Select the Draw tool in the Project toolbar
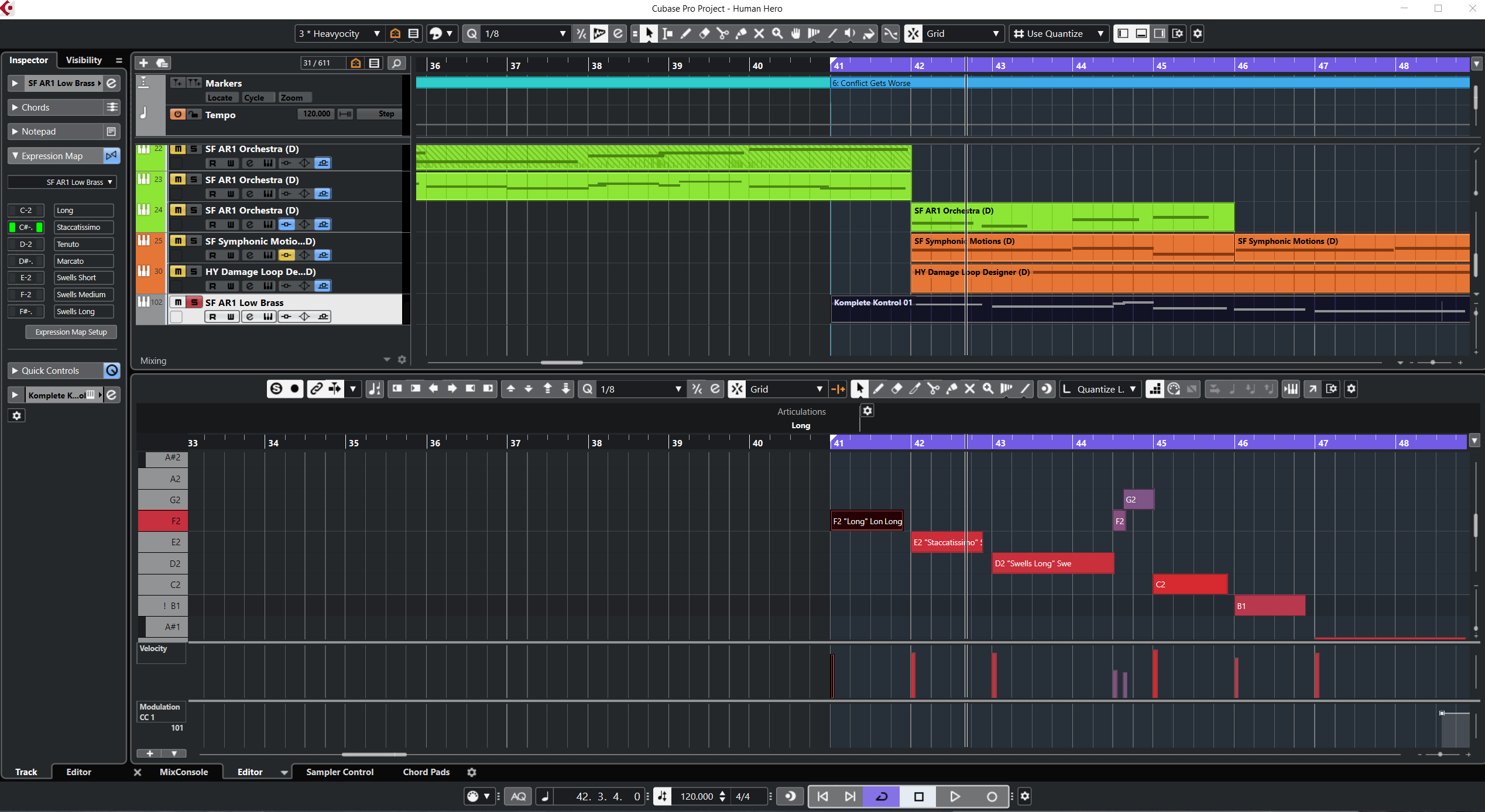 point(686,33)
